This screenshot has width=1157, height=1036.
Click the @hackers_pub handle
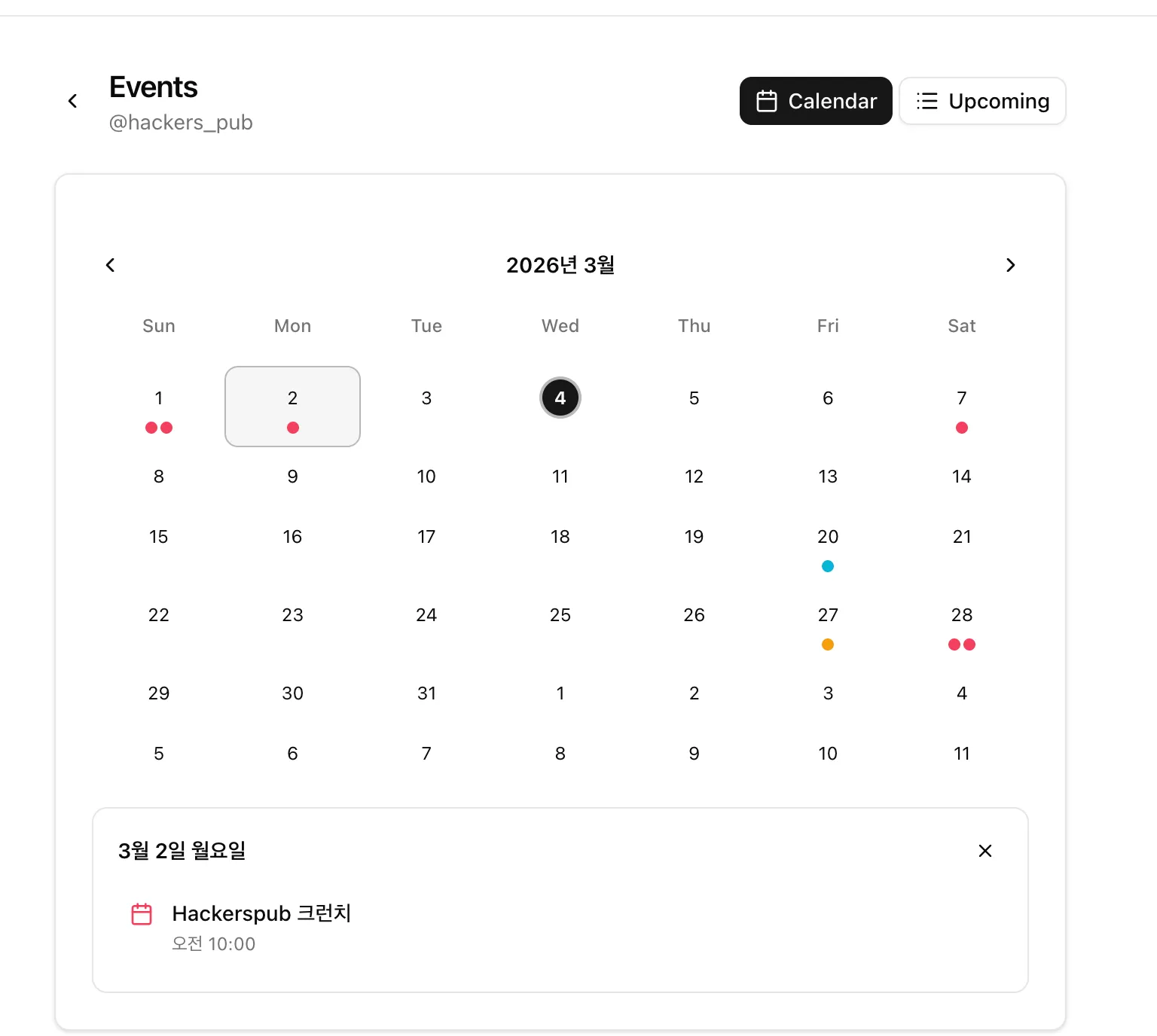181,122
